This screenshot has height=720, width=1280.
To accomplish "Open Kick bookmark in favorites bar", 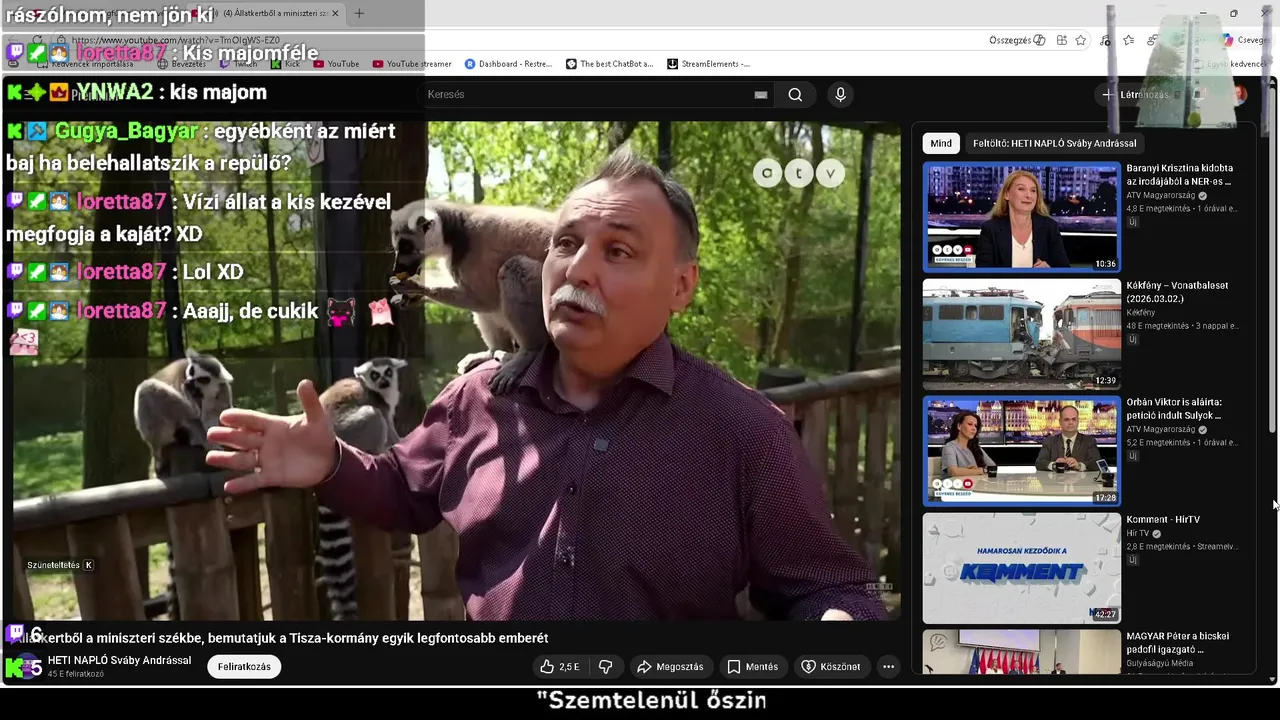I will coord(285,64).
